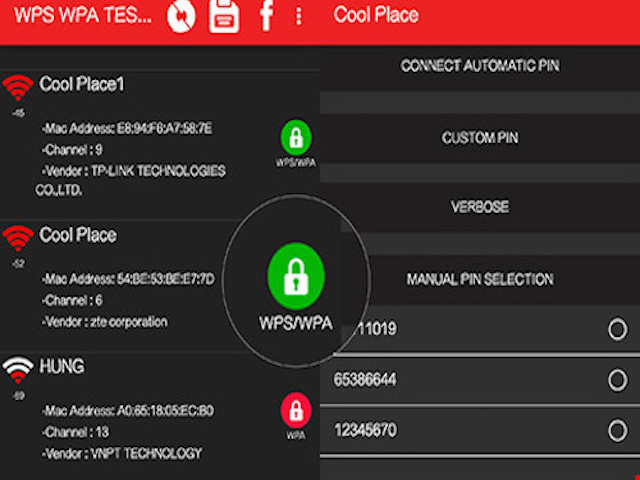Tap the refresh scan icon in header

(x=181, y=17)
